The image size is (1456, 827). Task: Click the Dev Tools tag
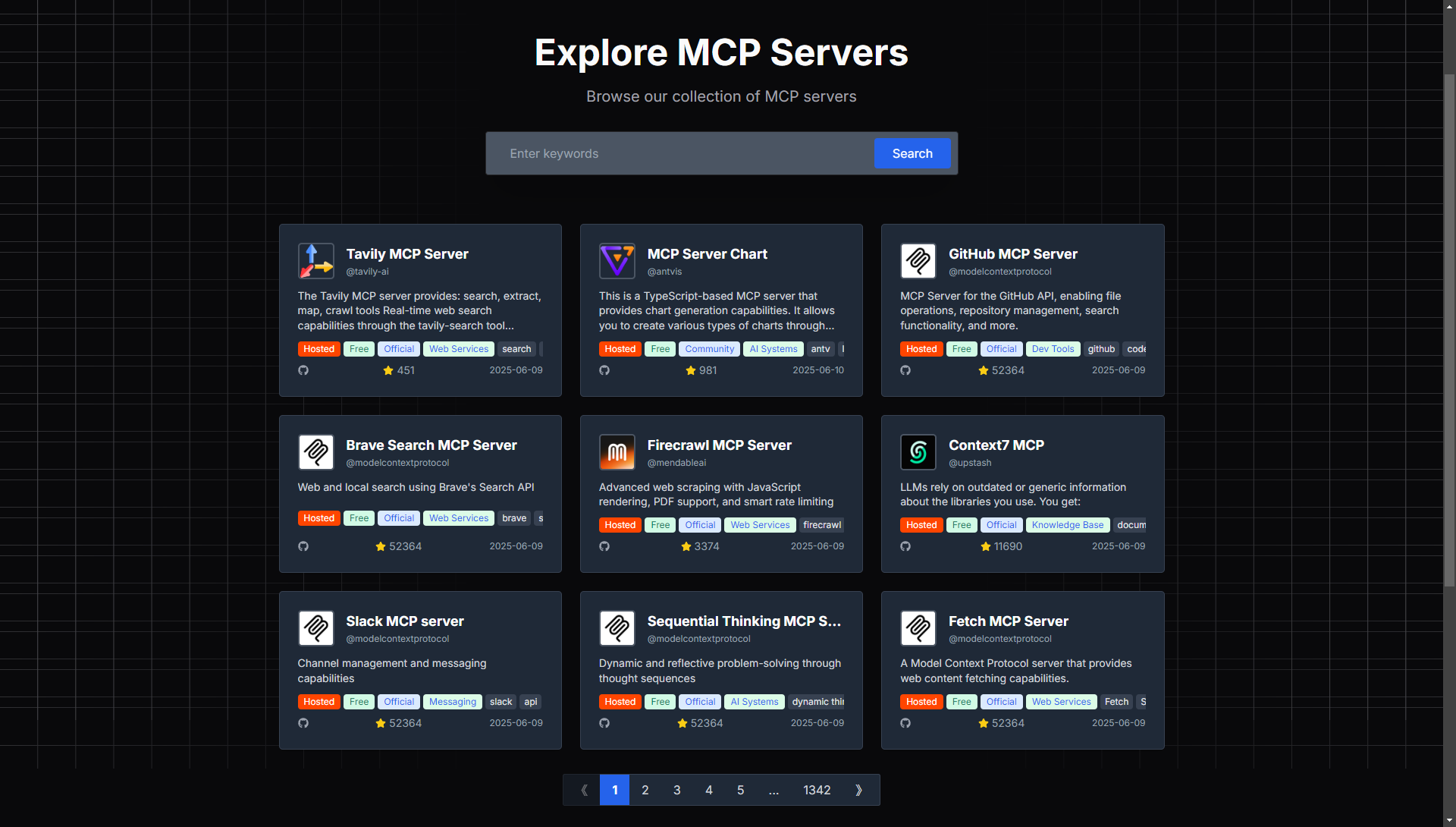click(1053, 349)
